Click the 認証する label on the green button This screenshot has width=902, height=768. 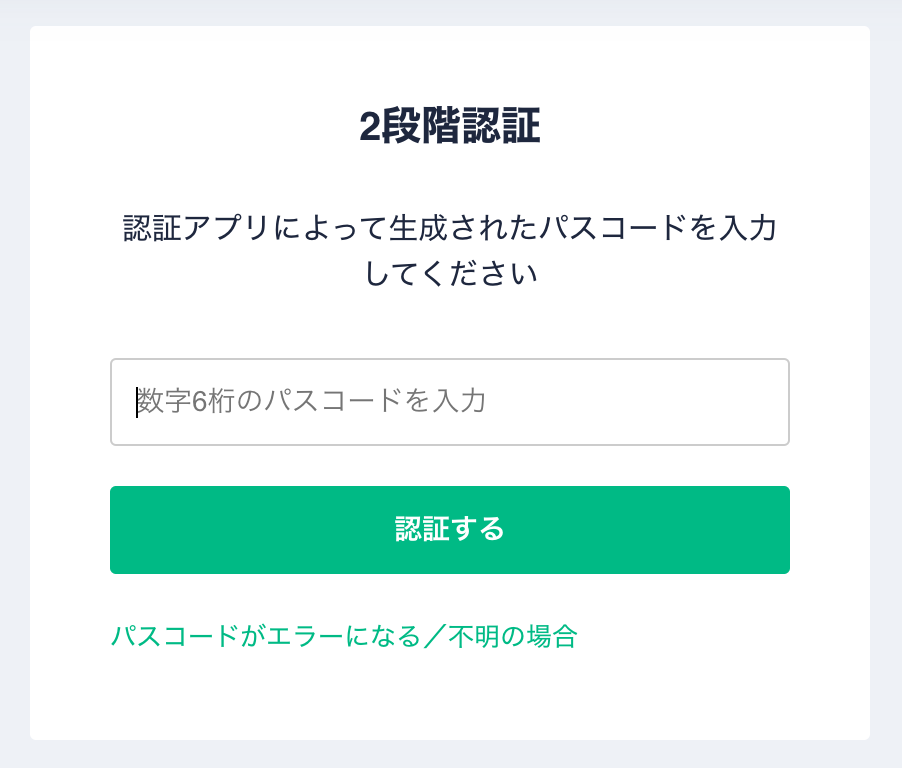pos(450,530)
